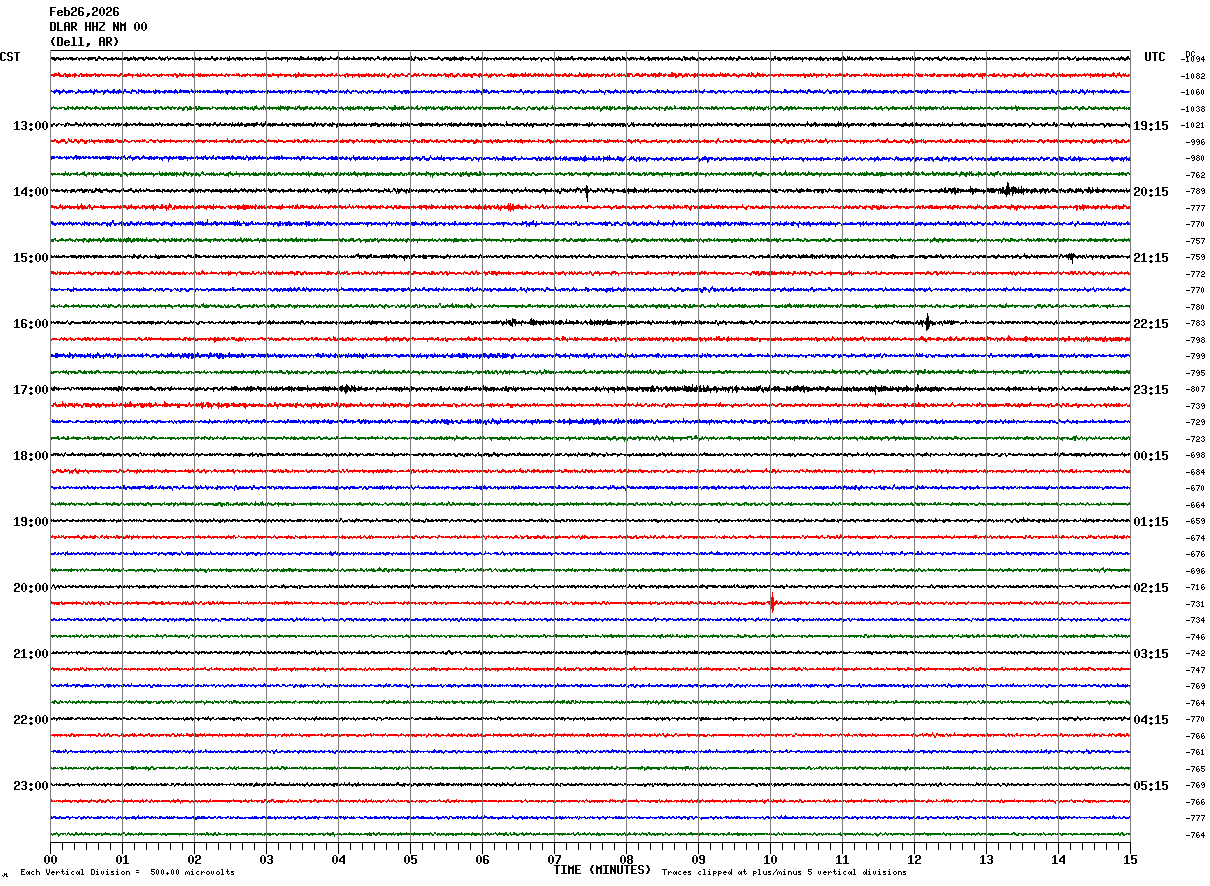This screenshot has height=886, width=1210.
Task: Select the 15:00 CST row label
Action: (31, 258)
